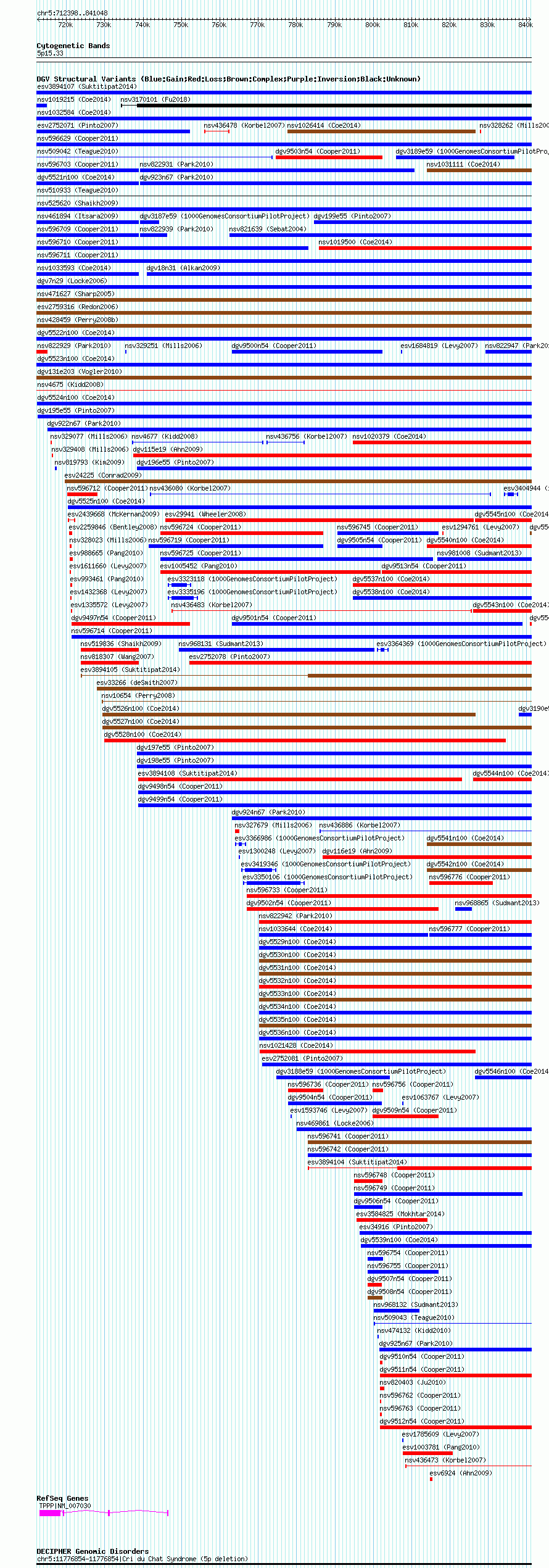
Task: Click label nsv510933 (Teague2010)
Action: coord(78,190)
